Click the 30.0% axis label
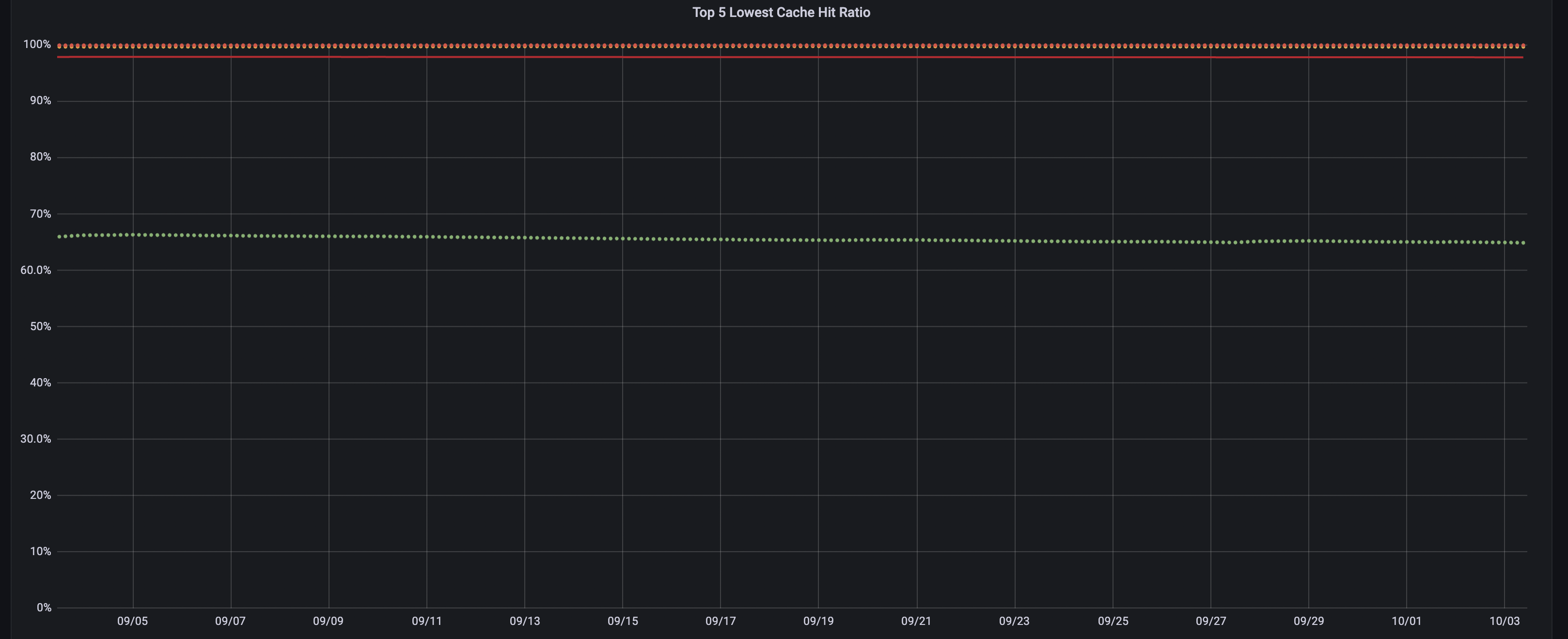Screen dimensions: 1568x639 [x=35, y=439]
